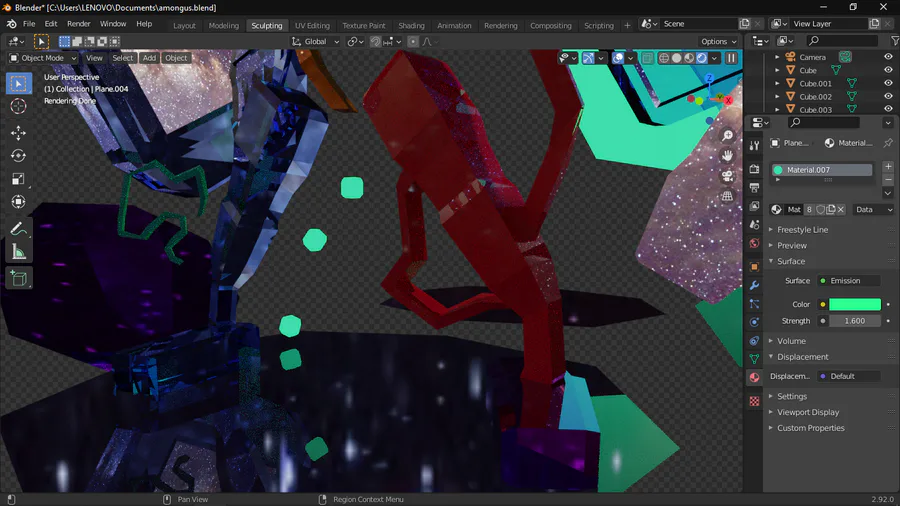Open the Object Constraints properties tab
Screen dimensions: 900x506
click(754, 340)
